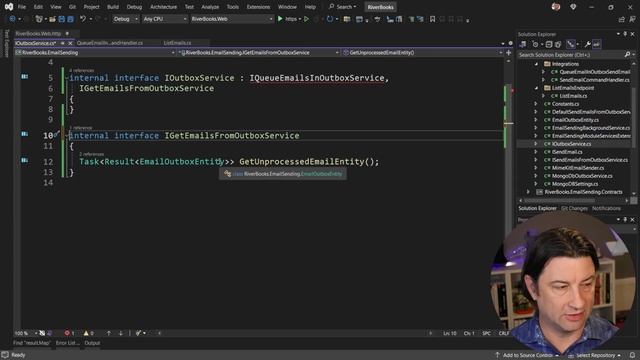This screenshot has width=640, height=360.
Task: Click the split editor plus icon
Action: point(509,52)
